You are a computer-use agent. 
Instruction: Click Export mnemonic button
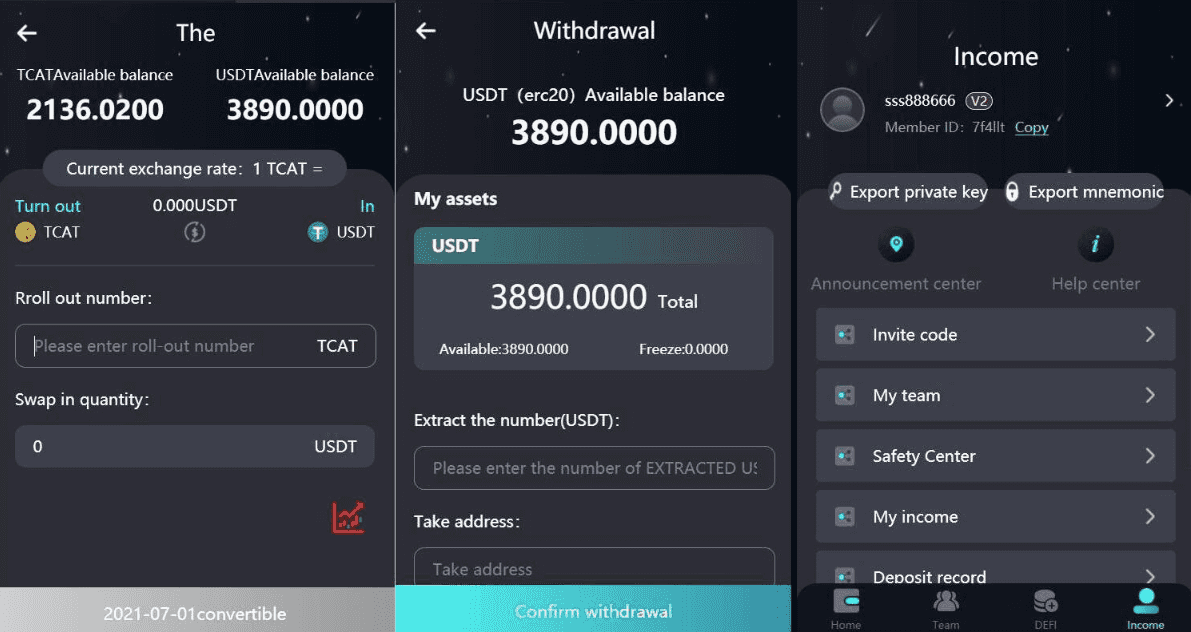pos(1085,191)
